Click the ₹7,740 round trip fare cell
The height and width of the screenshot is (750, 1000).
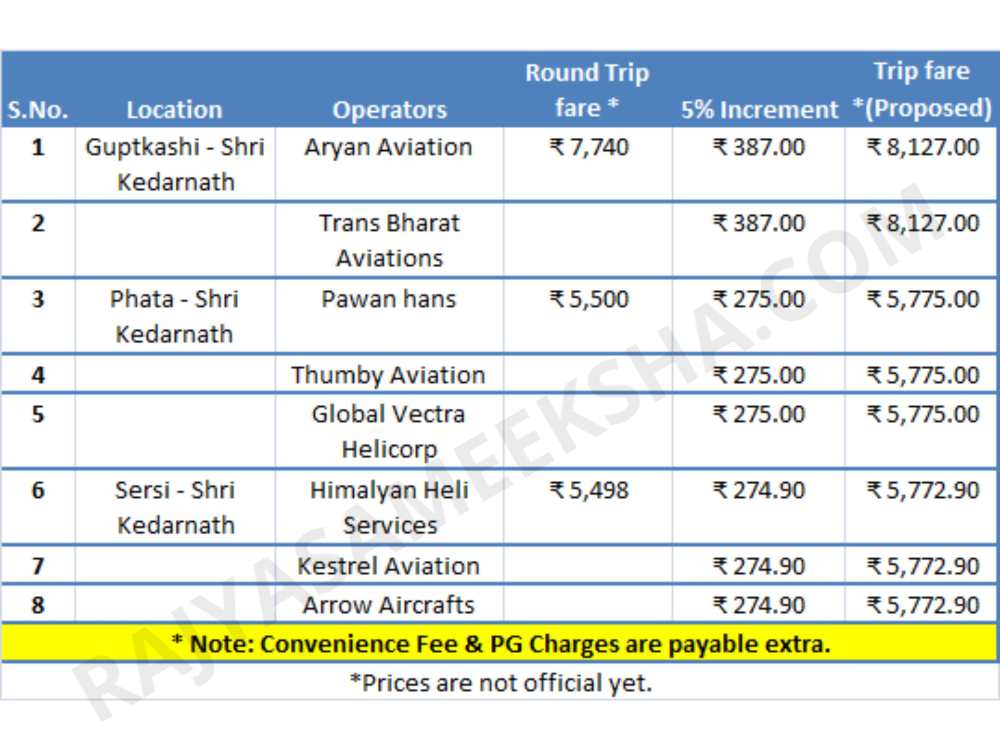coord(588,147)
